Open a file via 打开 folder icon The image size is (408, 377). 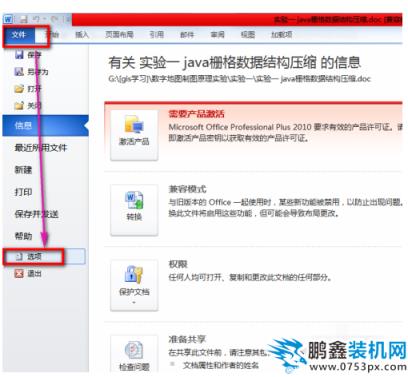click(x=28, y=89)
